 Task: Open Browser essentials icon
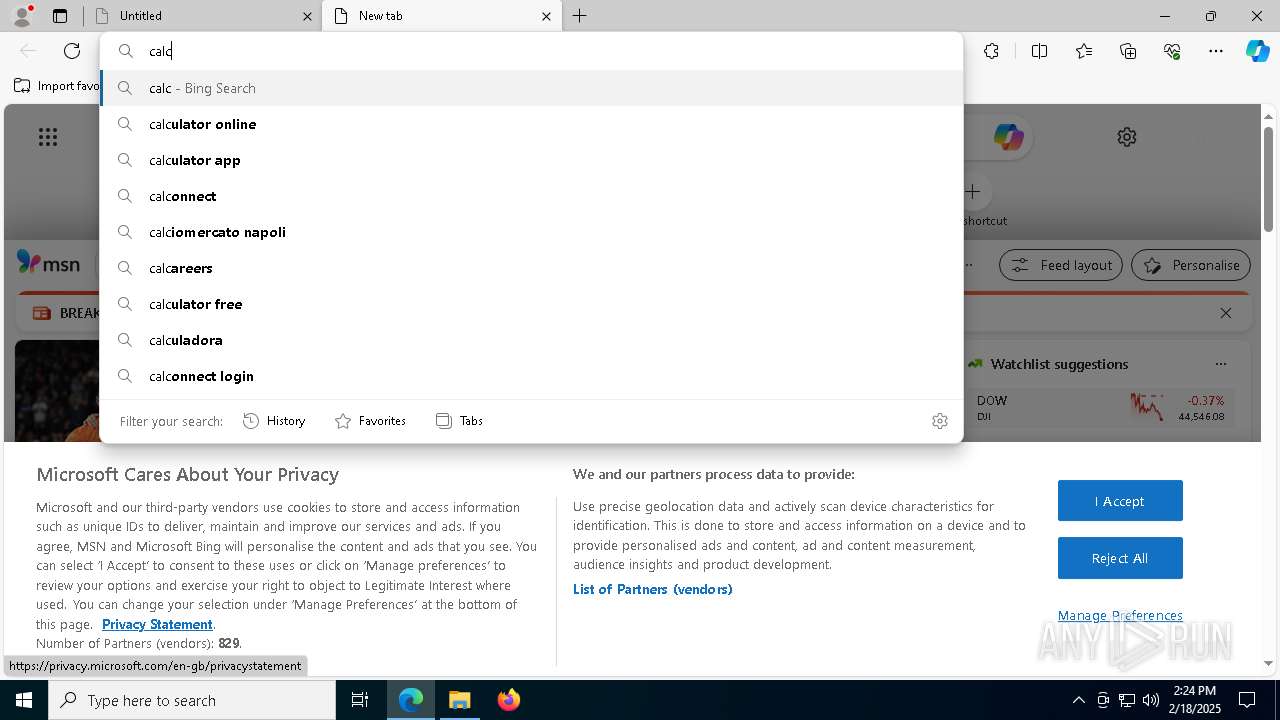point(1172,51)
